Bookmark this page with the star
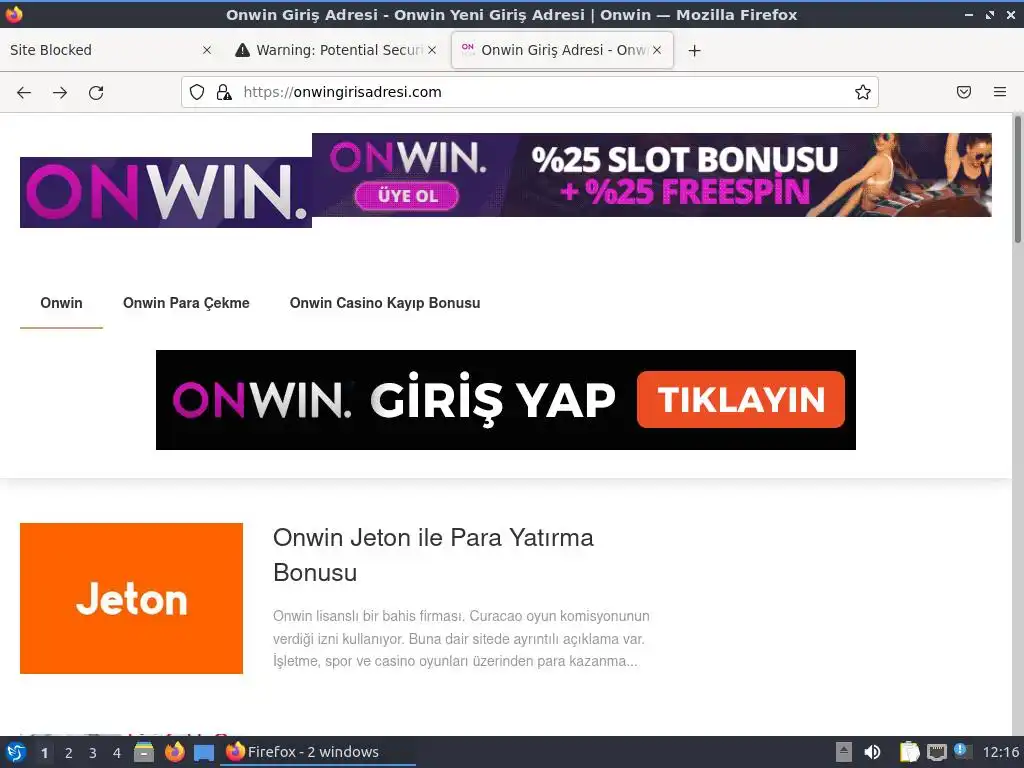1024x768 pixels. 863,92
